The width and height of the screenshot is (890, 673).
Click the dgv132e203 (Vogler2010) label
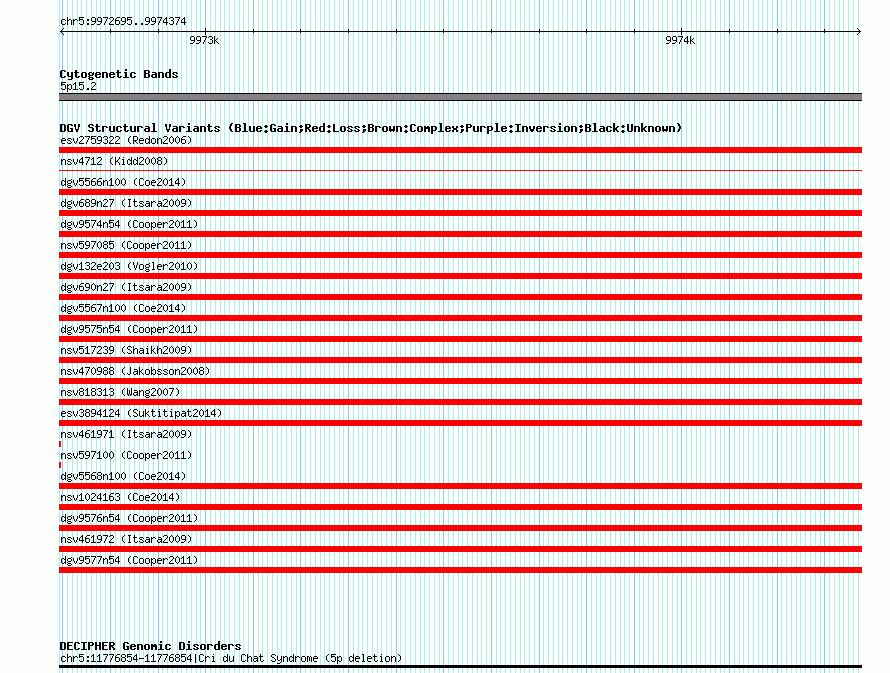pyautogui.click(x=129, y=266)
